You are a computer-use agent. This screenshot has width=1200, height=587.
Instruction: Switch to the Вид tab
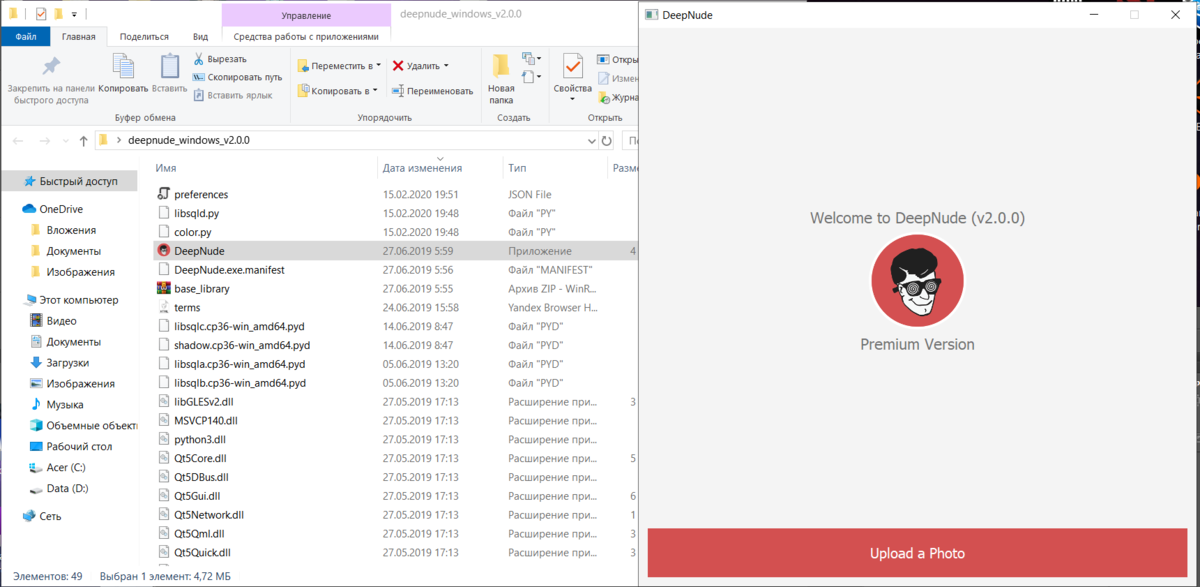point(200,36)
